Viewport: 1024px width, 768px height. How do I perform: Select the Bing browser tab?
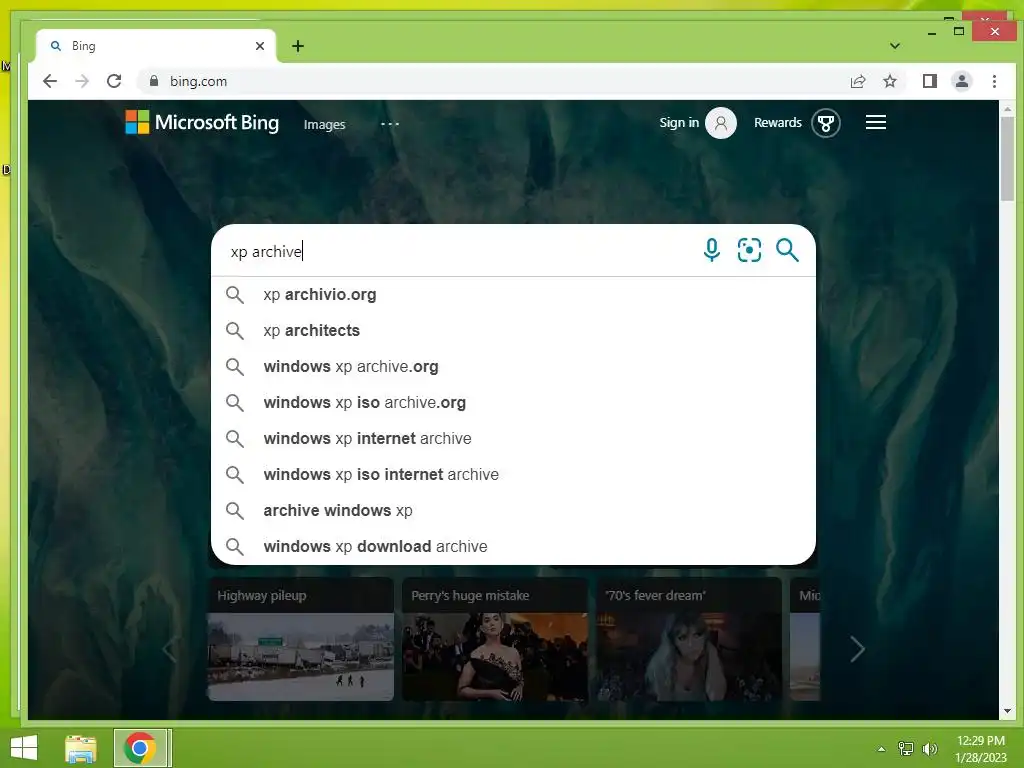[155, 46]
